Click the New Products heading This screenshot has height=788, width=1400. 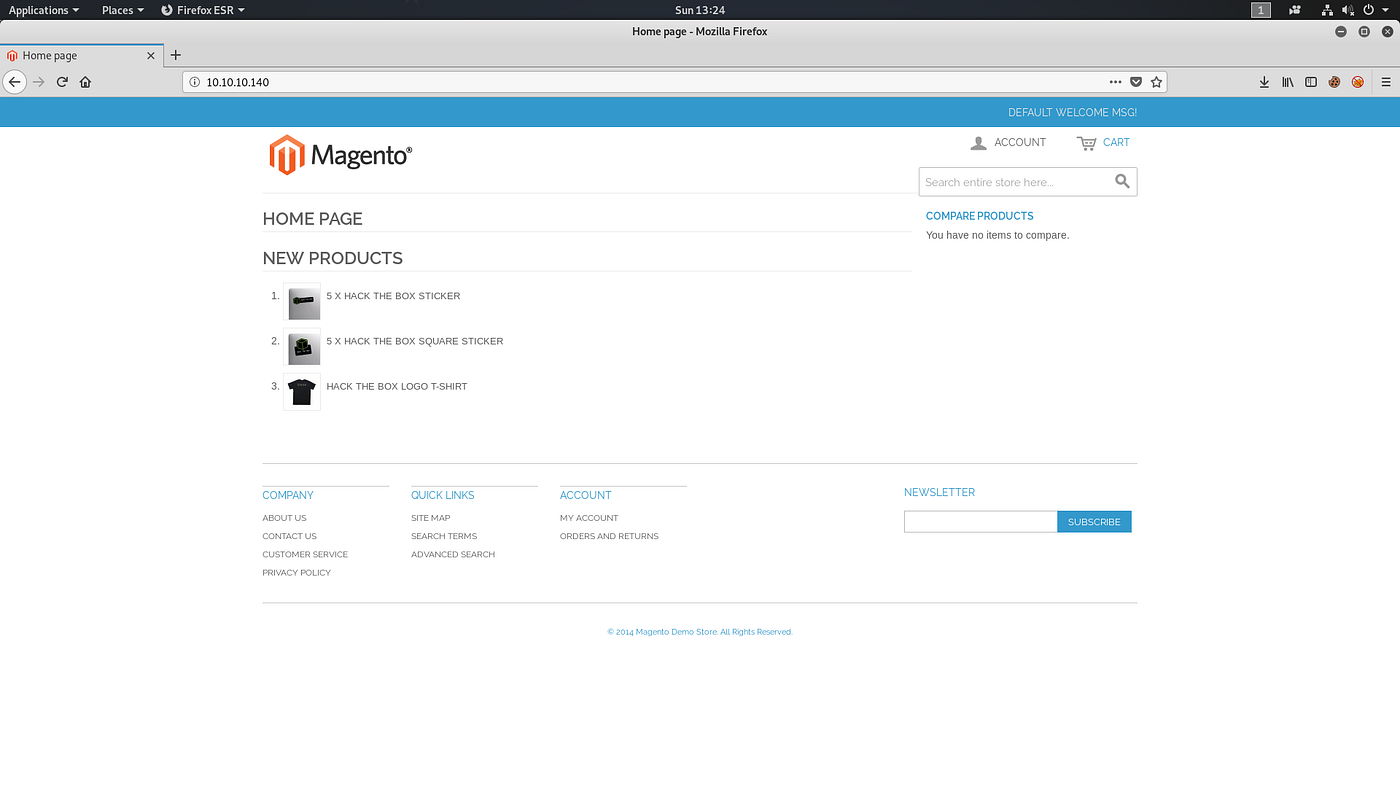(333, 258)
